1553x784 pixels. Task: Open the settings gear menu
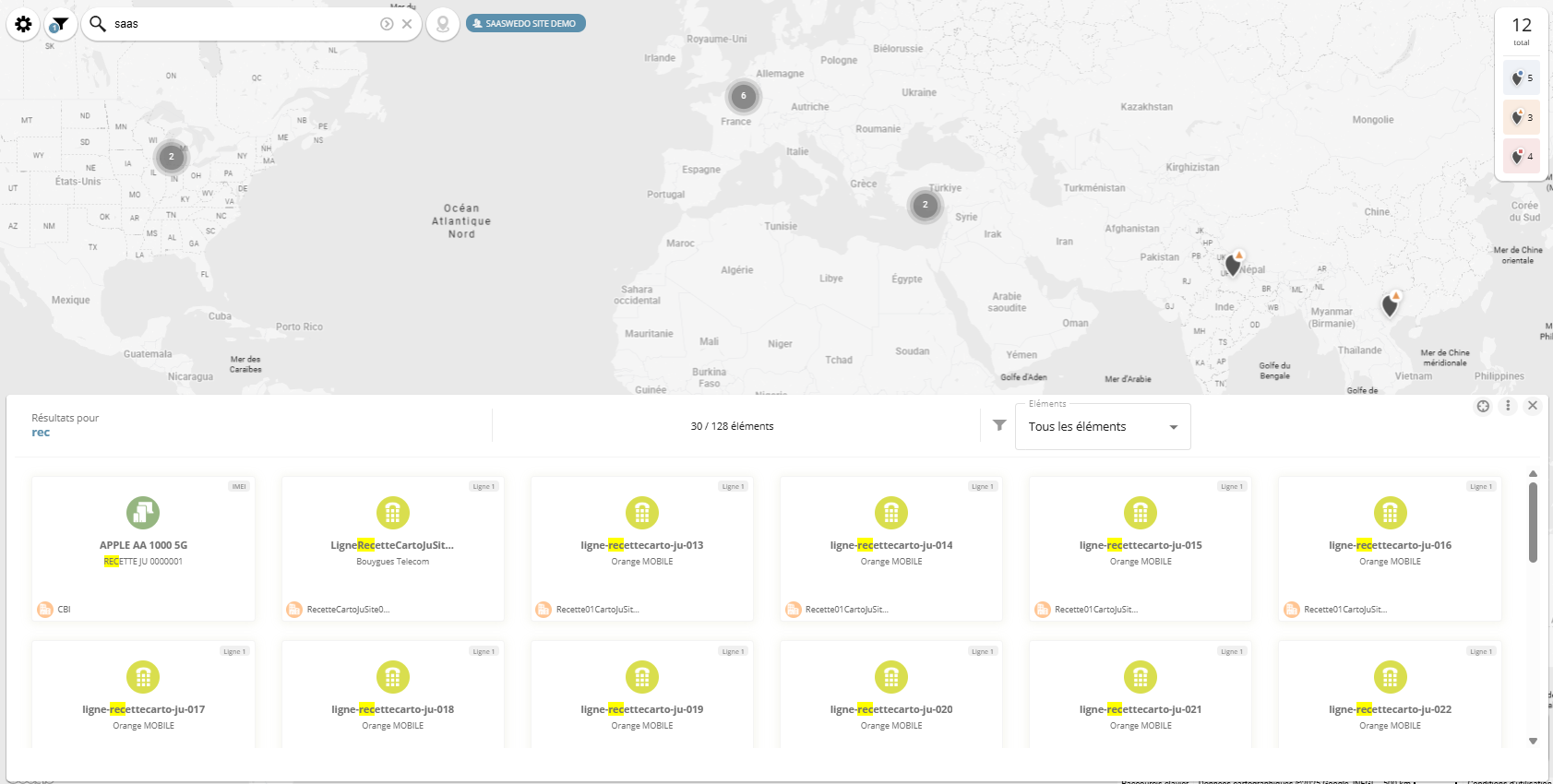point(23,24)
